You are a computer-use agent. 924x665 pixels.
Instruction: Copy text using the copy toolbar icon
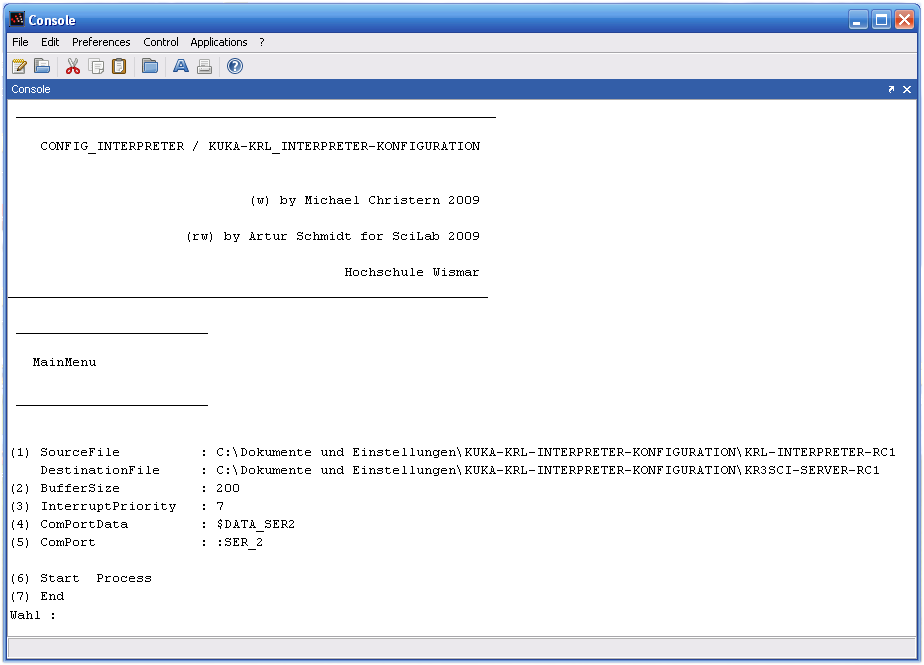pyautogui.click(x=96, y=66)
